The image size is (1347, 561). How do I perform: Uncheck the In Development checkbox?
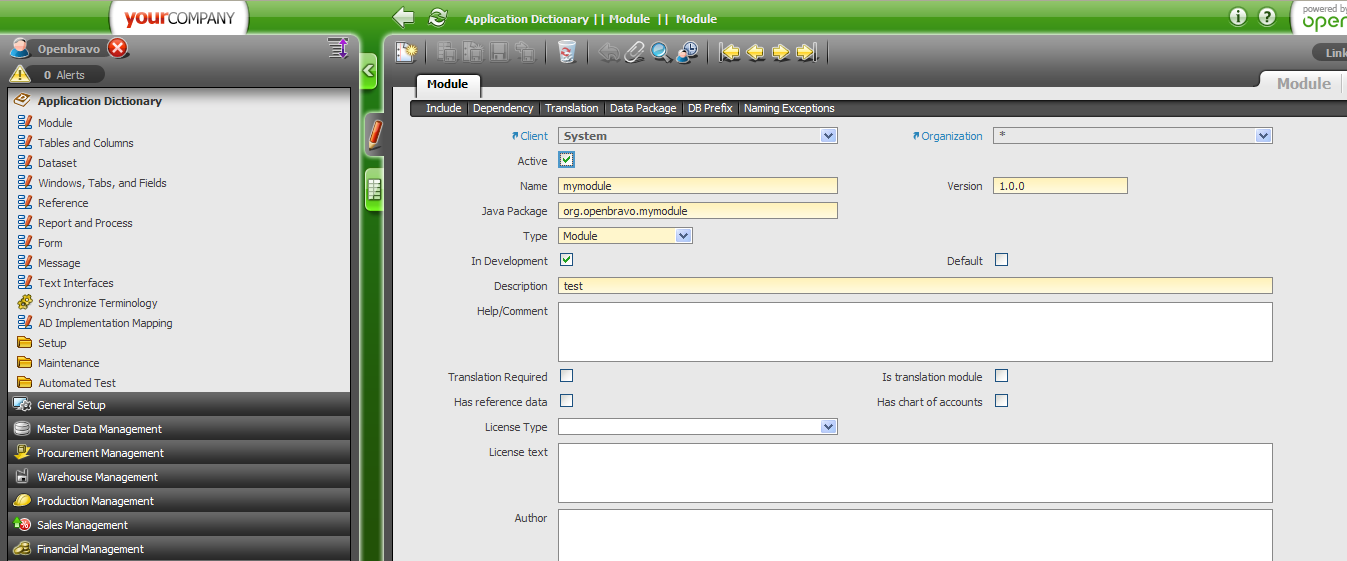pyautogui.click(x=567, y=260)
